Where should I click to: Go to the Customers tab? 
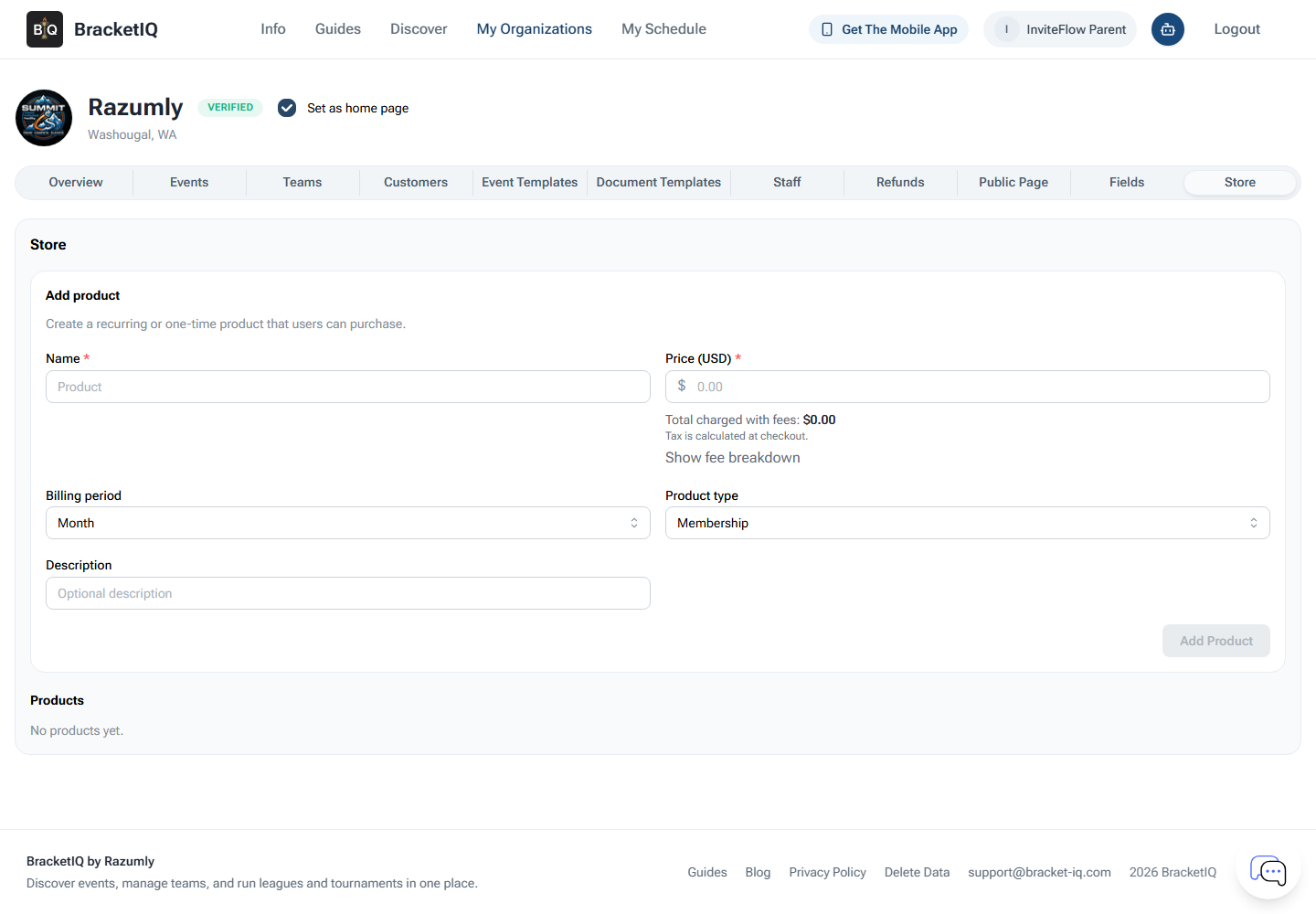point(416,182)
